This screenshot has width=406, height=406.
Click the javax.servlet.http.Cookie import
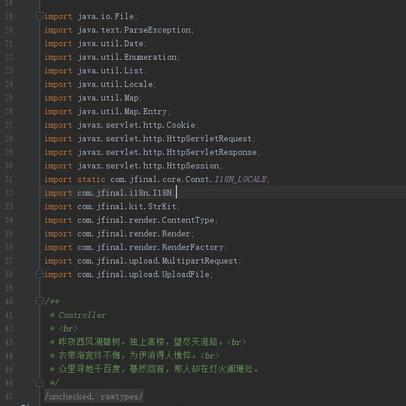tap(121, 125)
